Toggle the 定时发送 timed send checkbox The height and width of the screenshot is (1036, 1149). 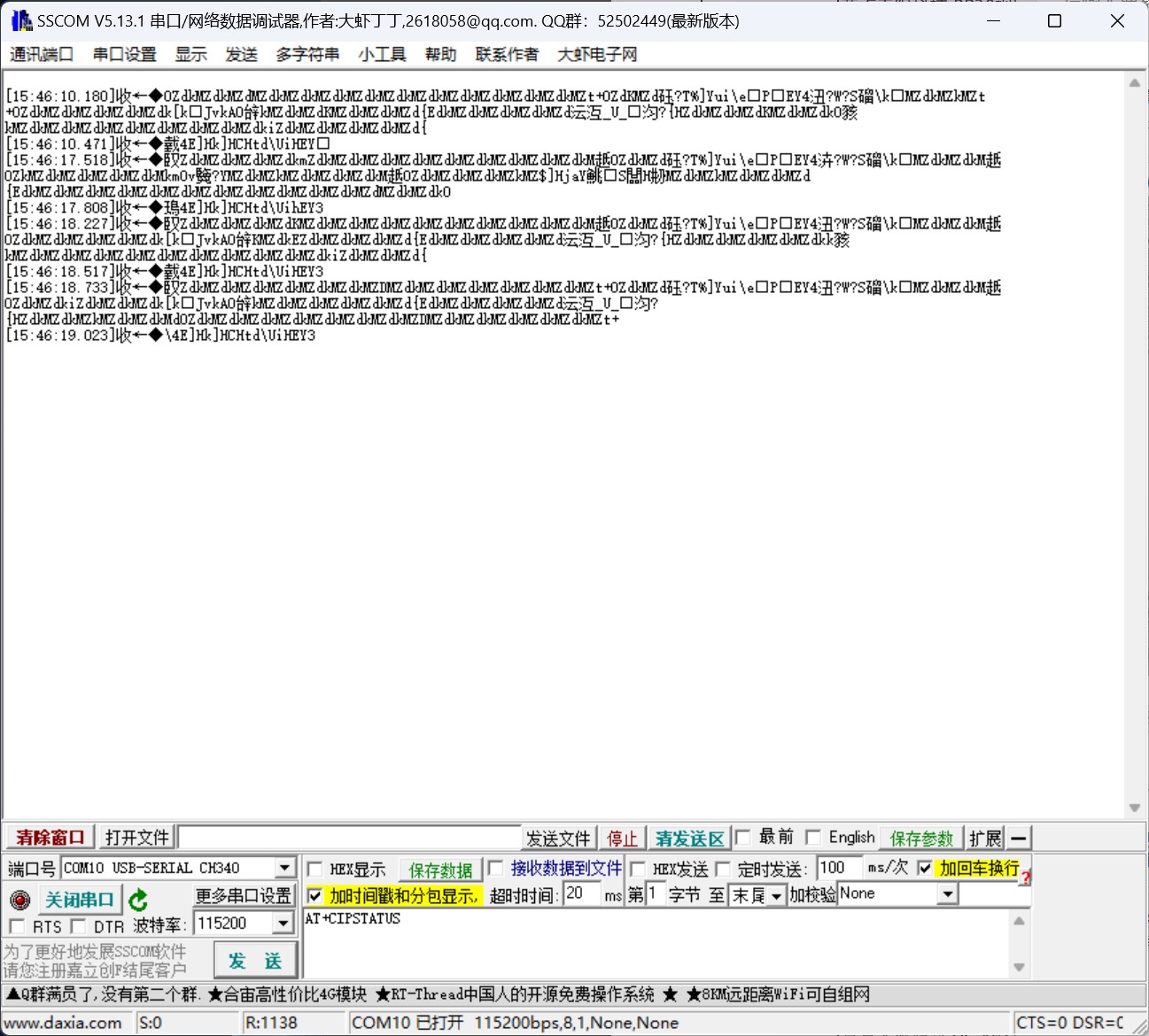coord(723,869)
